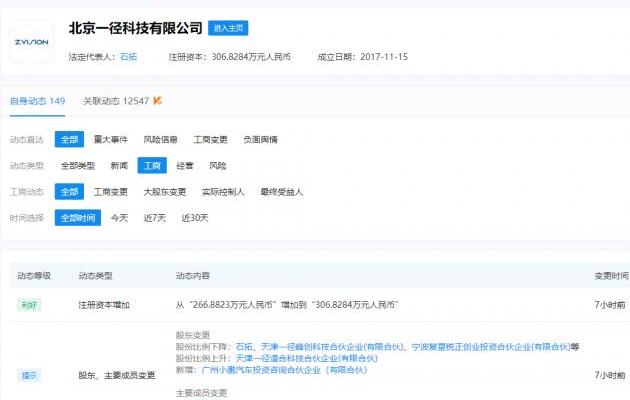This screenshot has width=630, height=400.
Task: Open 宁波复星锐正创业投资合伙企业 link
Action: (x=491, y=346)
